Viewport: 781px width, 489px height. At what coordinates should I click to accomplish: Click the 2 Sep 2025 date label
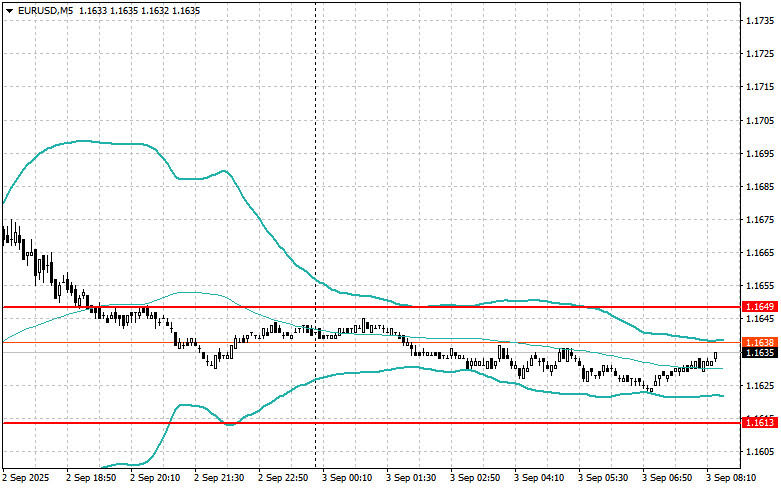click(26, 478)
